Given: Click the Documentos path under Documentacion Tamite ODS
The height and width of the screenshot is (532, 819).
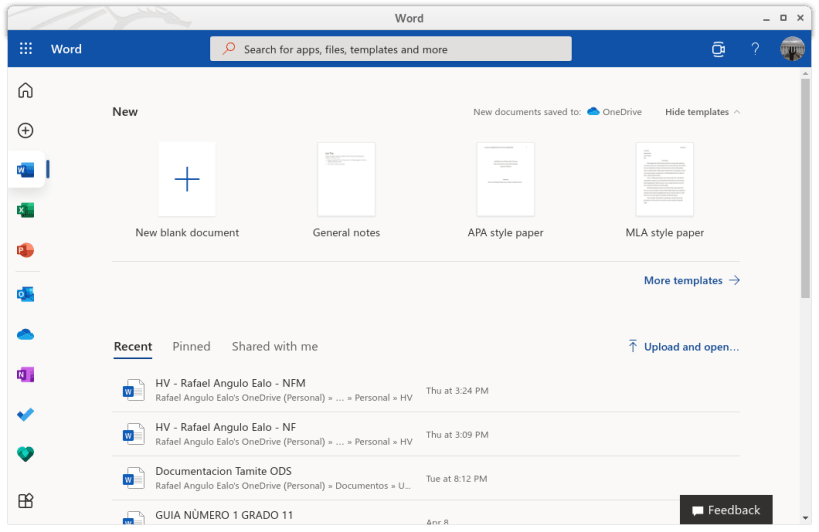Looking at the screenshot, I should 361,486.
